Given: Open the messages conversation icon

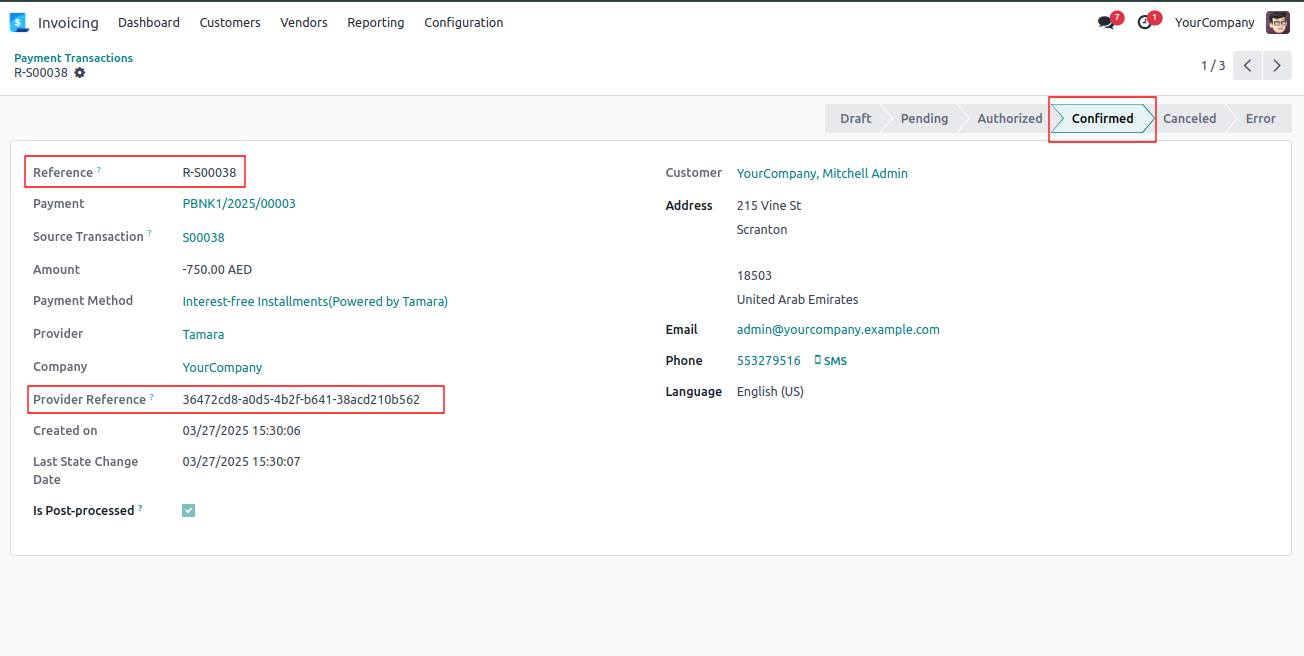Looking at the screenshot, I should click(x=1105, y=22).
